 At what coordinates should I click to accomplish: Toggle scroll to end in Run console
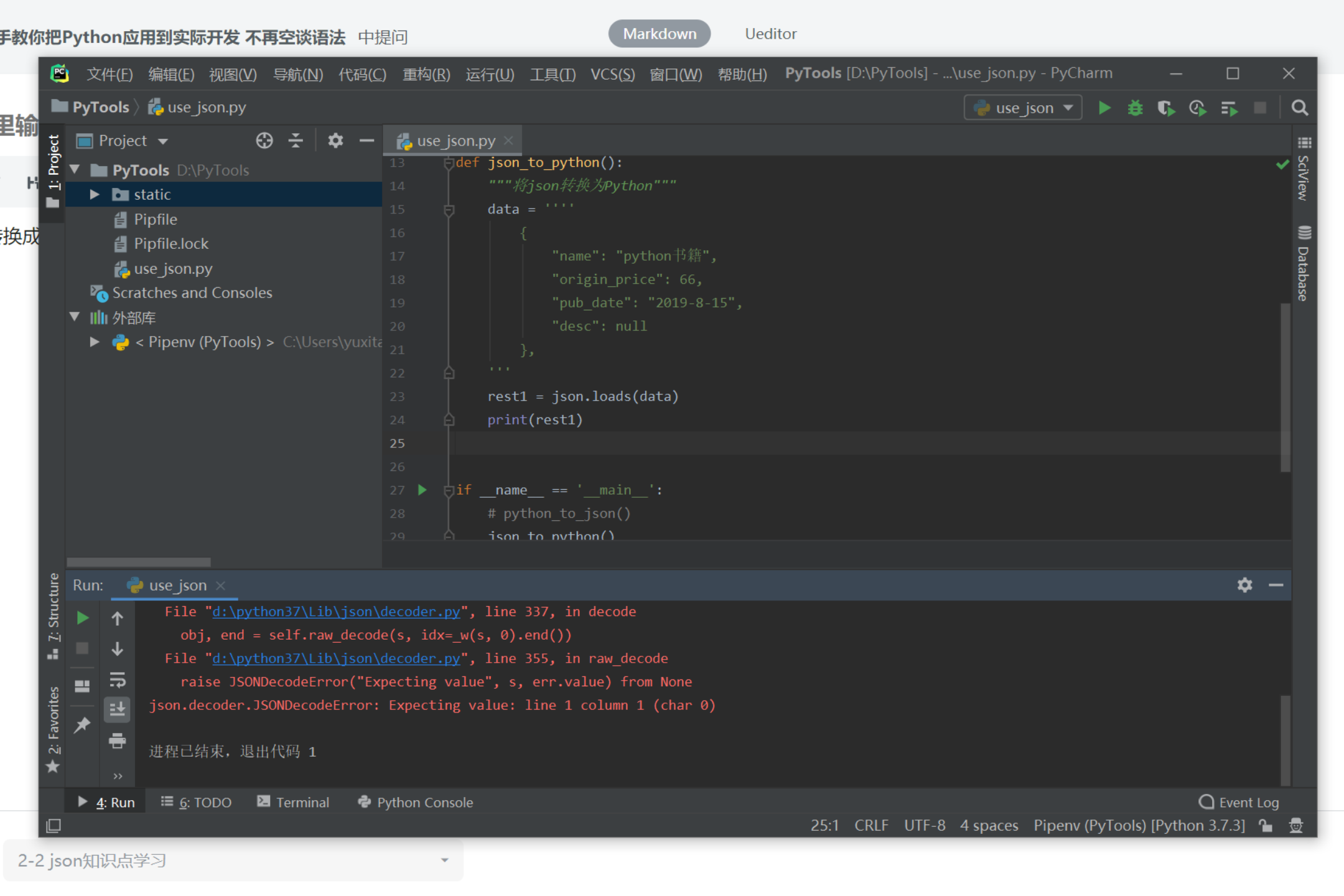click(117, 709)
